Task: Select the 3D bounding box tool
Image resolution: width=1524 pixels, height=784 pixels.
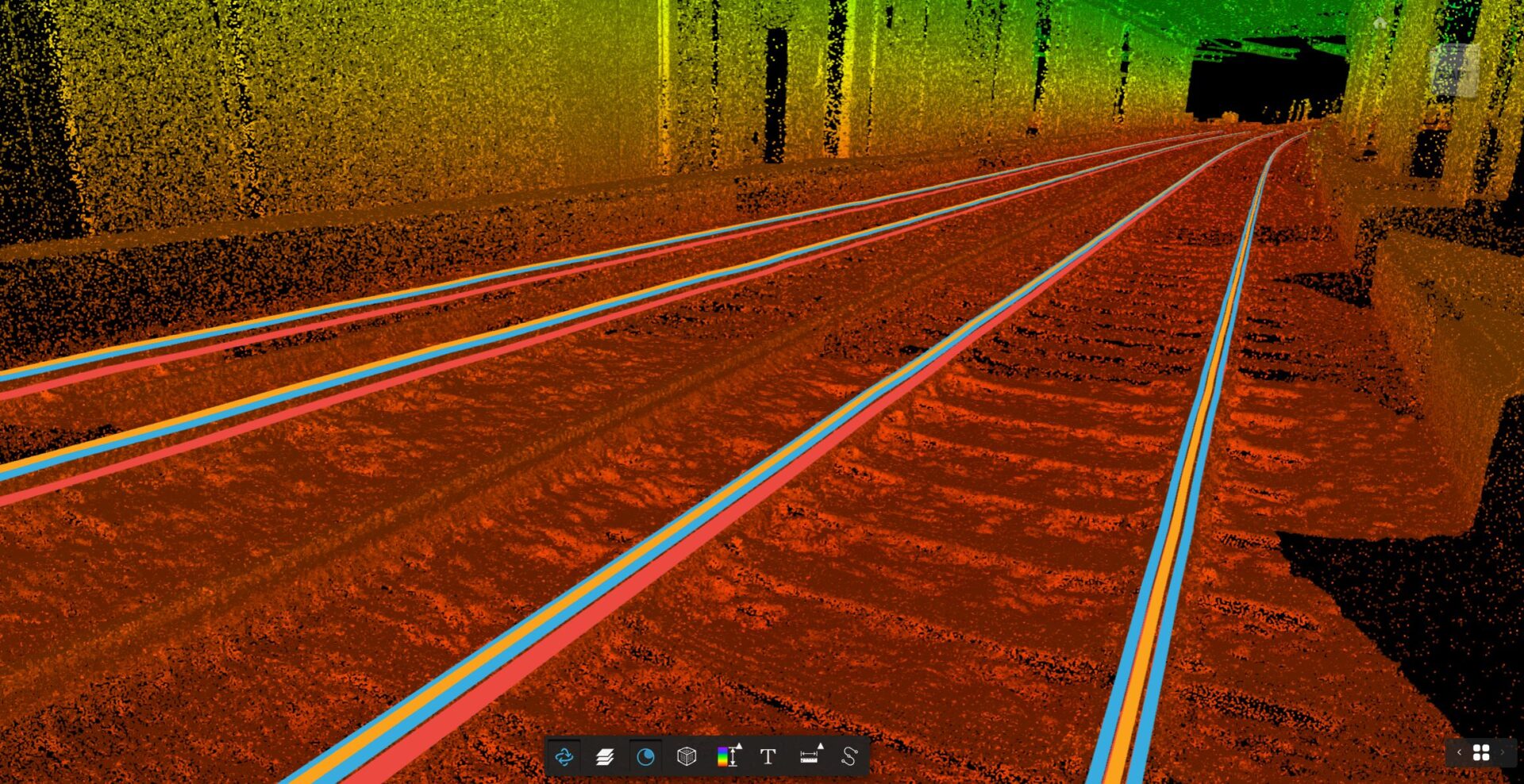Action: click(x=687, y=758)
